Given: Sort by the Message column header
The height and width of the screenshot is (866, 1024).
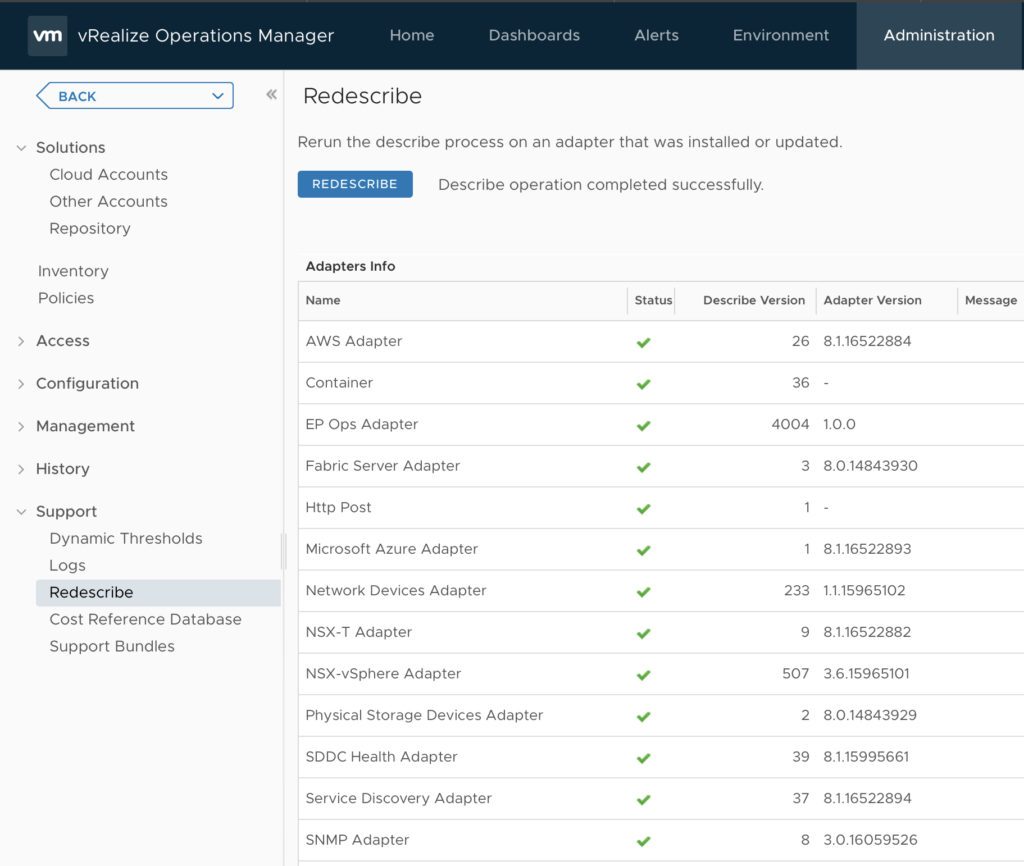Looking at the screenshot, I should pos(991,300).
